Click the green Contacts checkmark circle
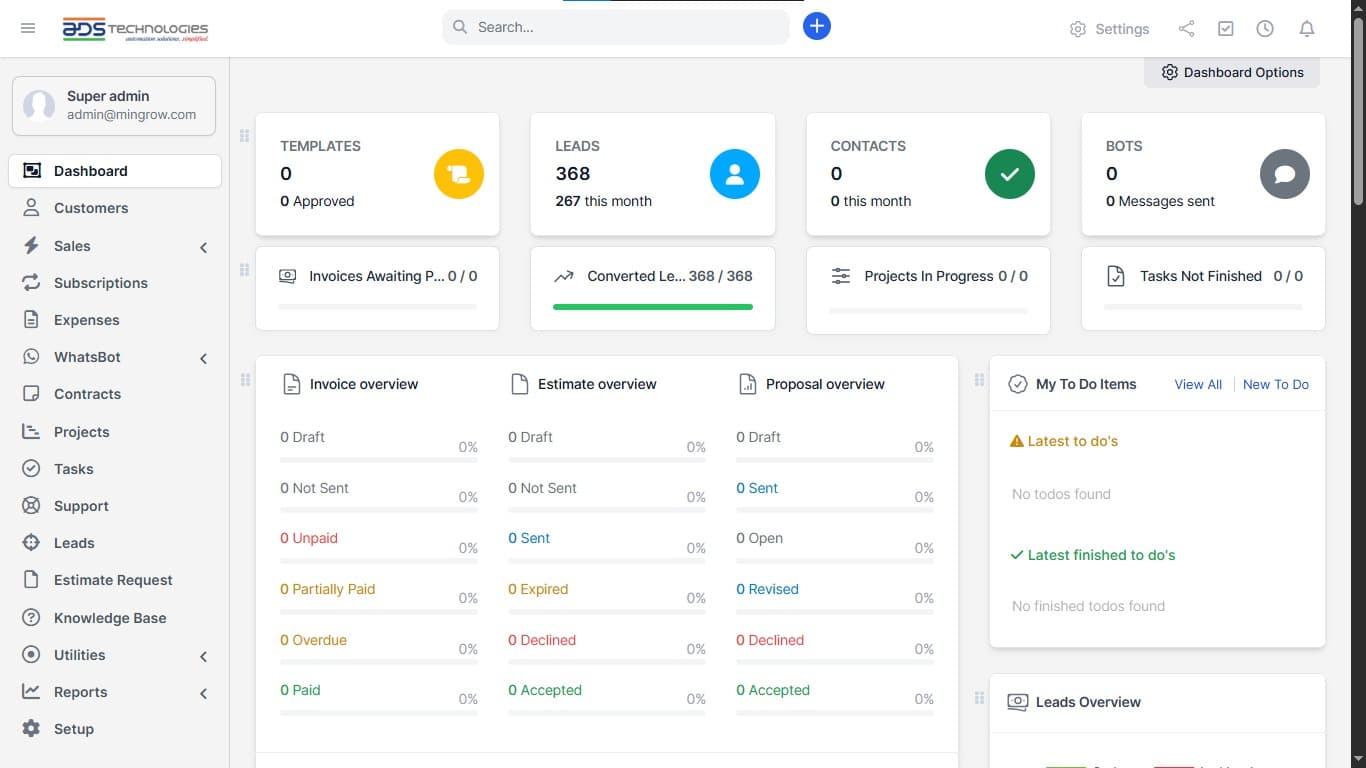 tap(1010, 174)
